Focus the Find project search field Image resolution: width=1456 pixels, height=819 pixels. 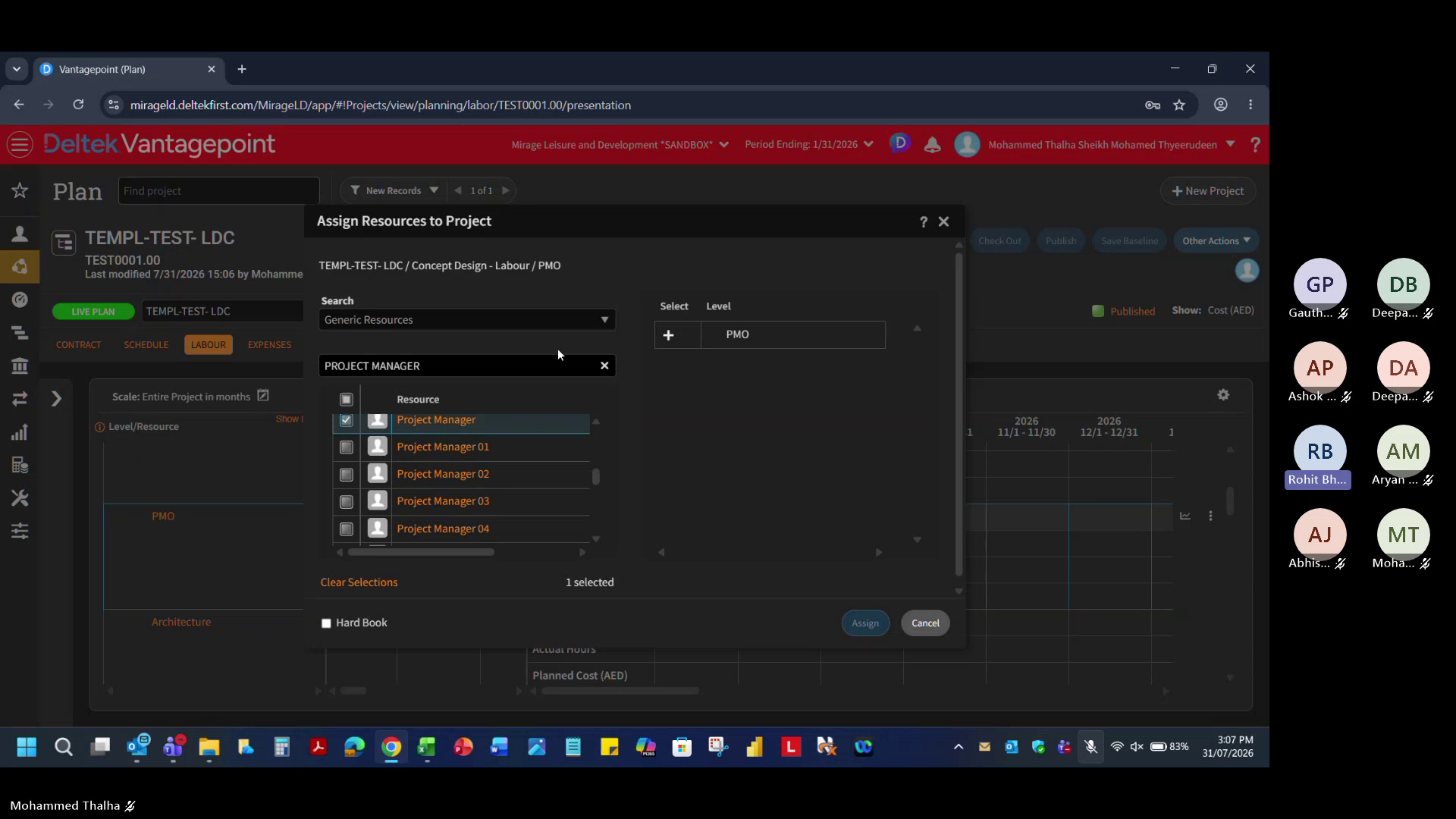click(218, 191)
